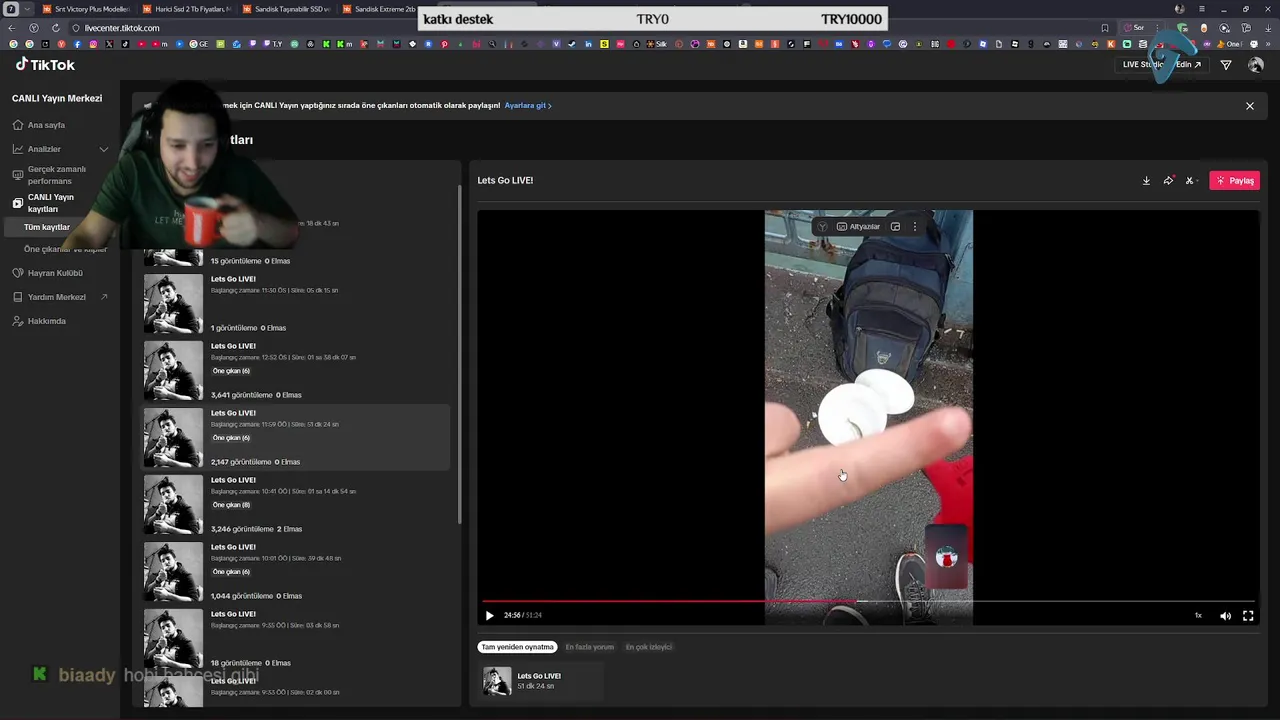
Task: Click the Pinterest bookmark icon
Action: pyautogui.click(x=444, y=44)
